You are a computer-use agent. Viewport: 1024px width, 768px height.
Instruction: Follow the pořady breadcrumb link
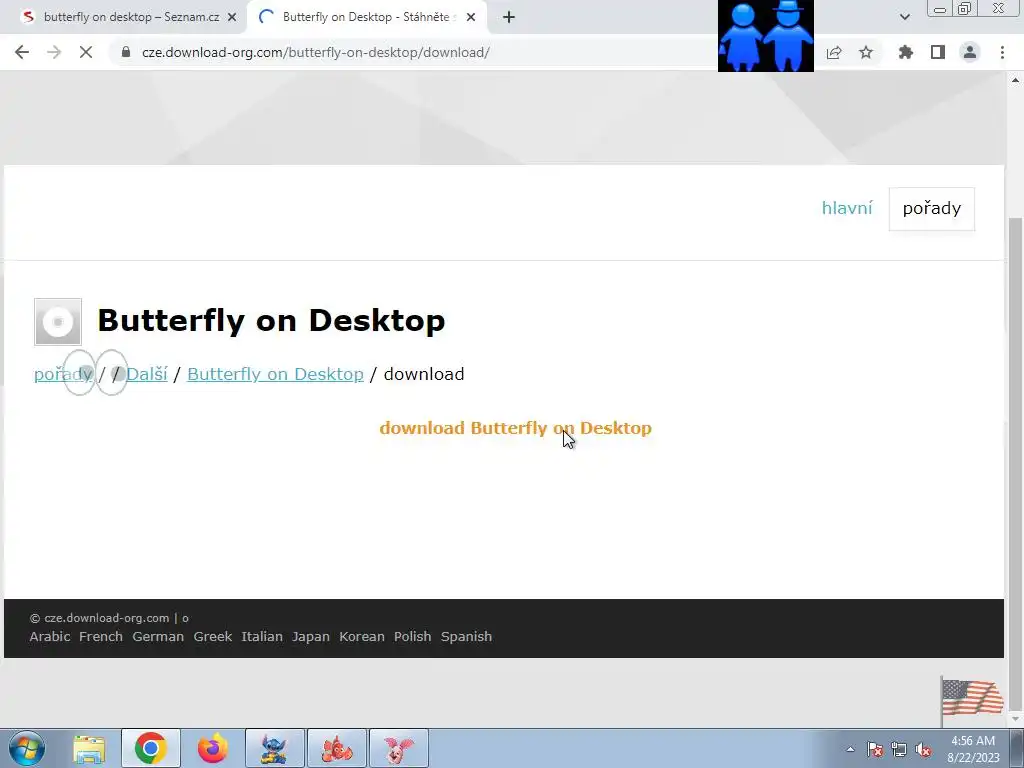(63, 374)
